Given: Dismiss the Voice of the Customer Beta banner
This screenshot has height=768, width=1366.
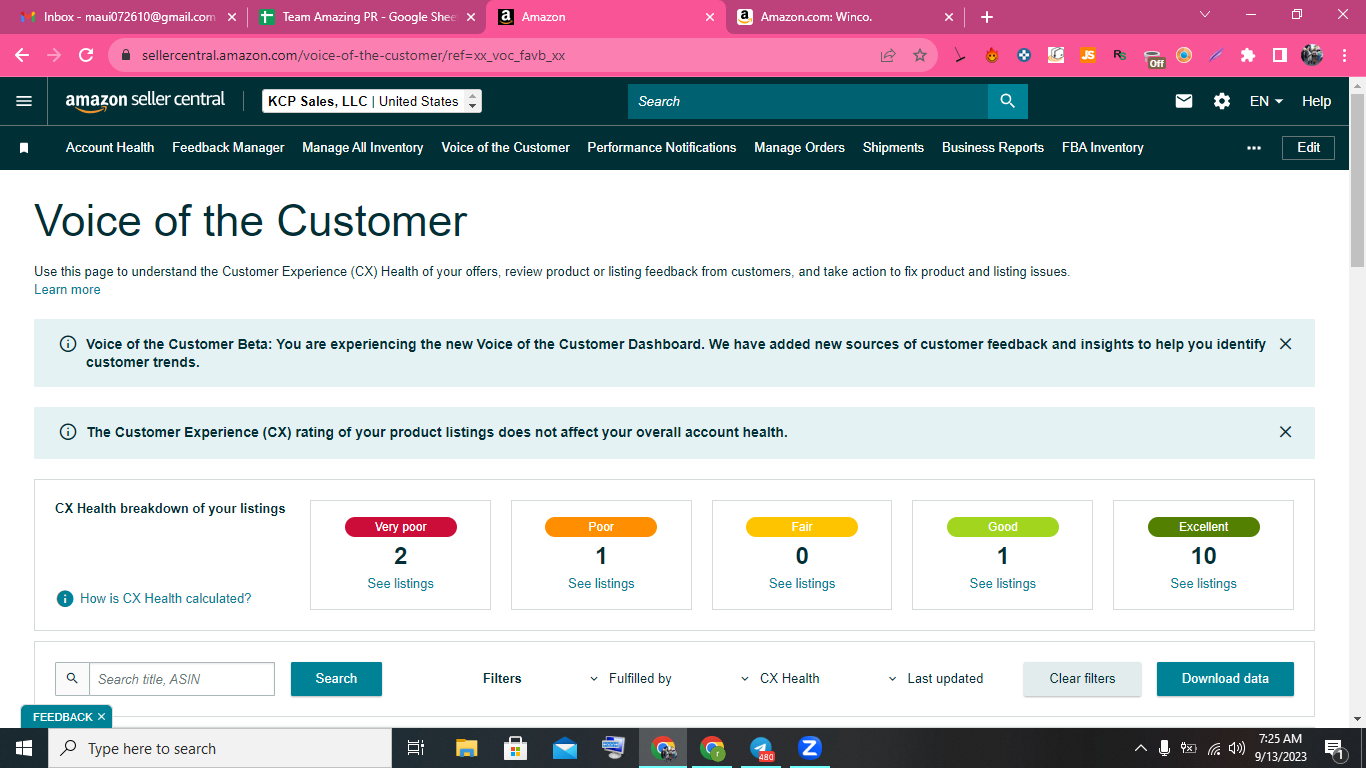Looking at the screenshot, I should (1286, 344).
